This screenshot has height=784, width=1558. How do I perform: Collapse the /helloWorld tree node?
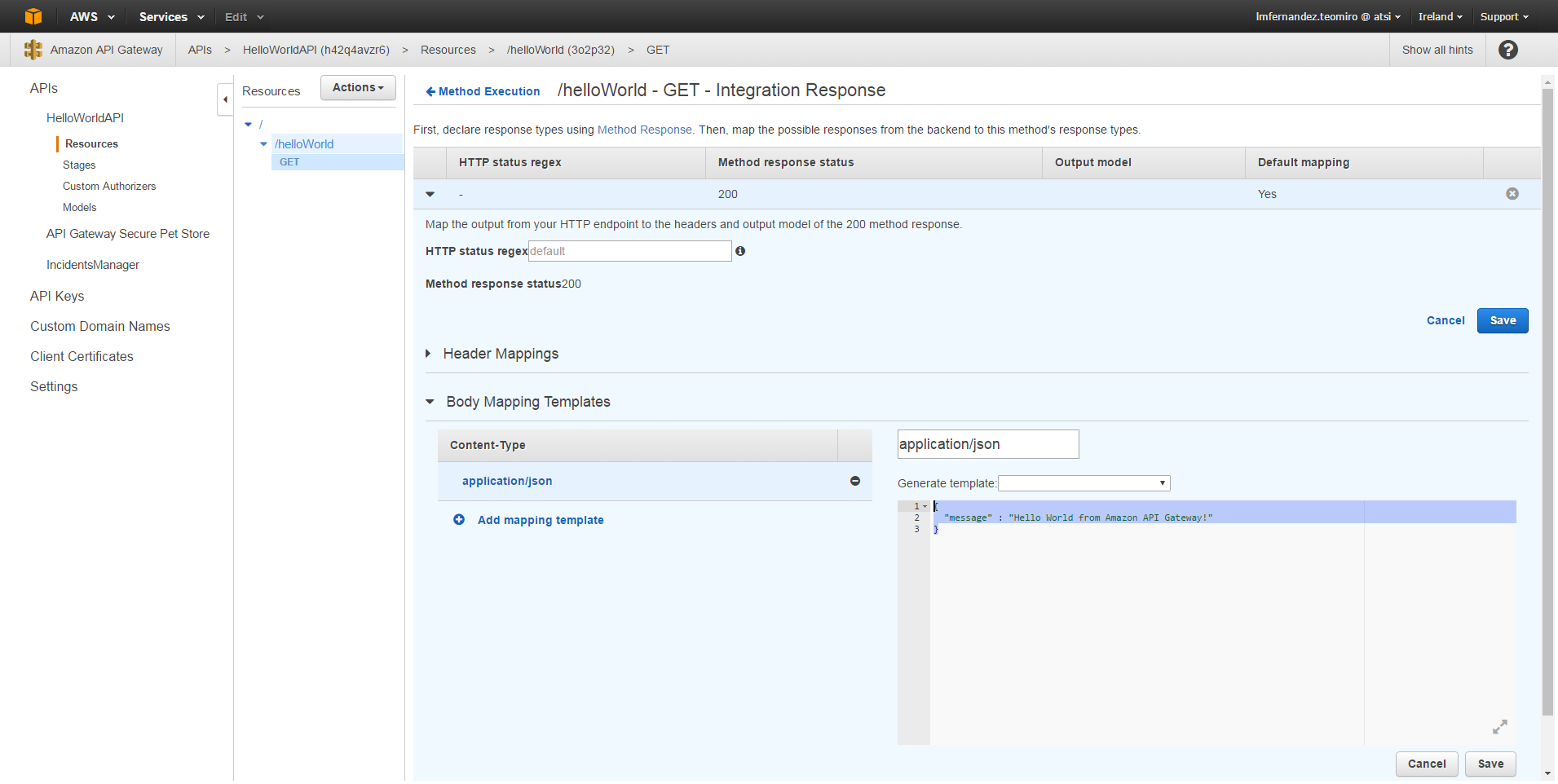263,144
